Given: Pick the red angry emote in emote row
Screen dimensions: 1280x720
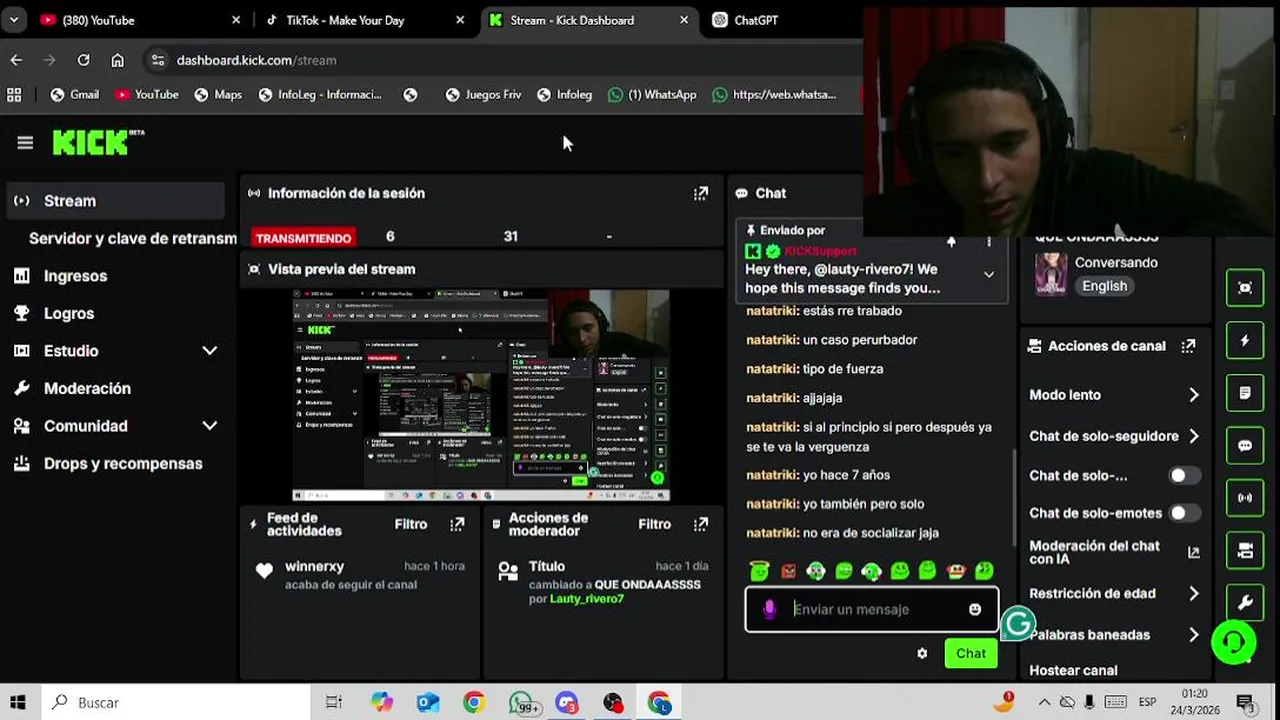Looking at the screenshot, I should point(788,571).
